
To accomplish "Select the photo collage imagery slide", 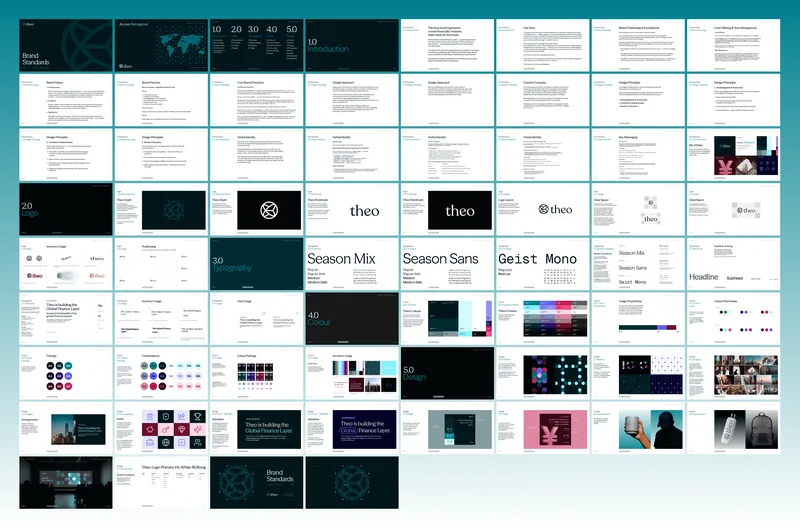I will click(x=734, y=373).
